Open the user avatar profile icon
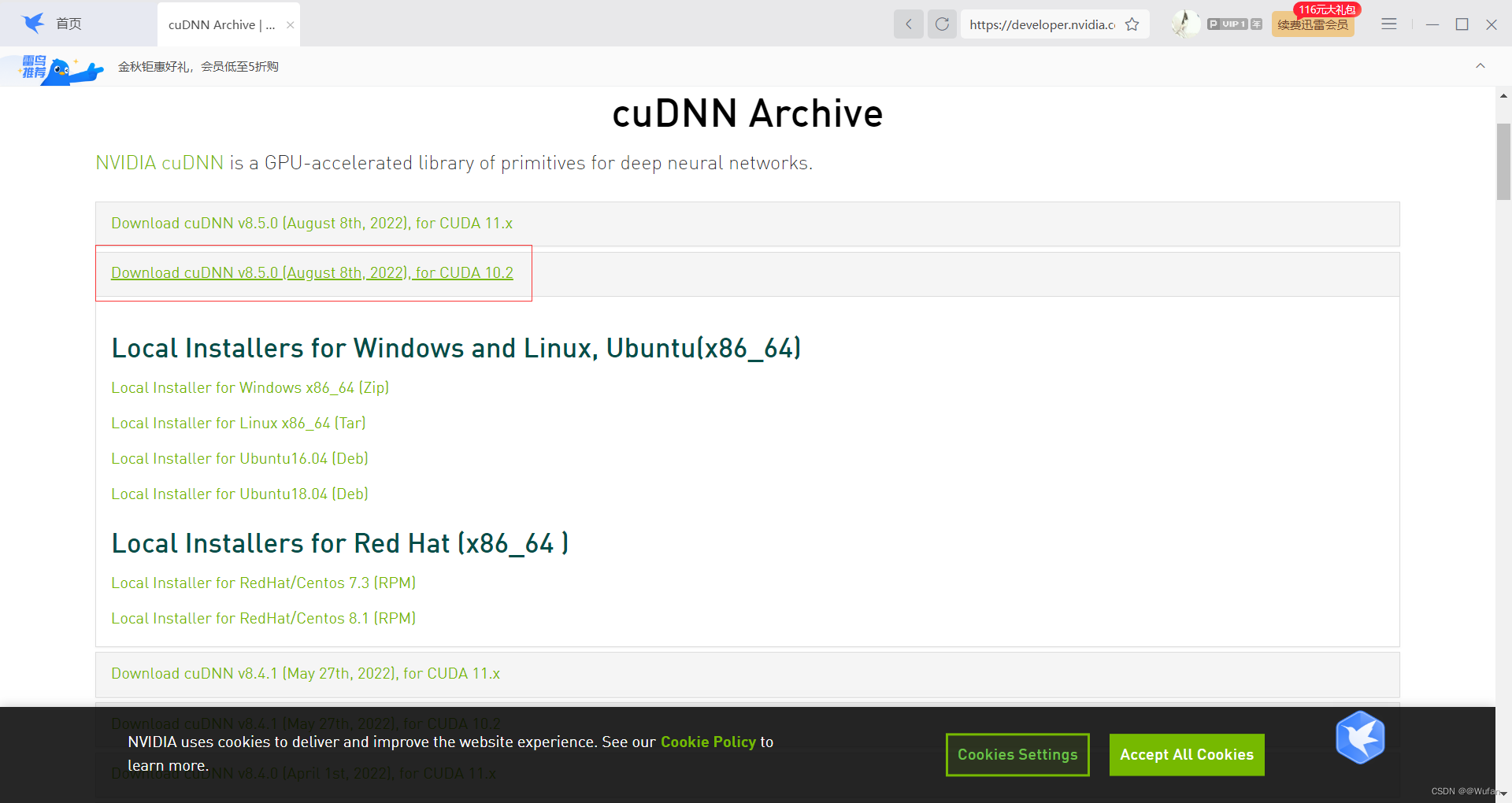Viewport: 1512px width, 803px height. coord(1185,24)
